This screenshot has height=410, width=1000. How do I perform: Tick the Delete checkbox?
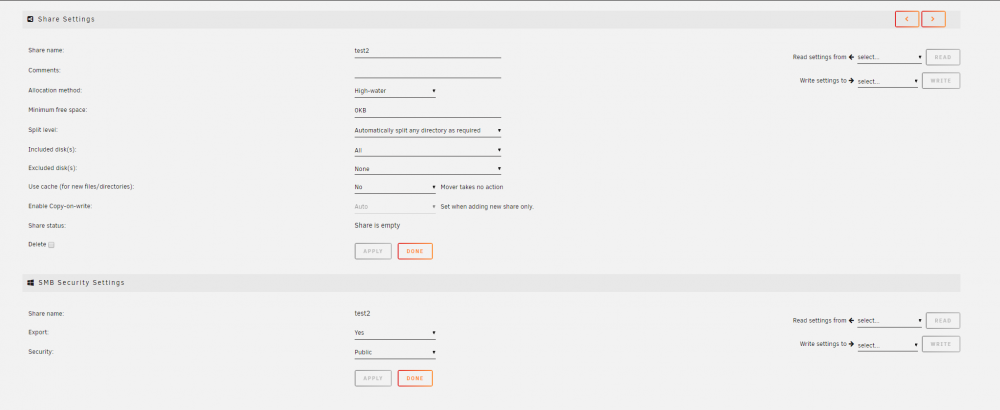tap(51, 245)
